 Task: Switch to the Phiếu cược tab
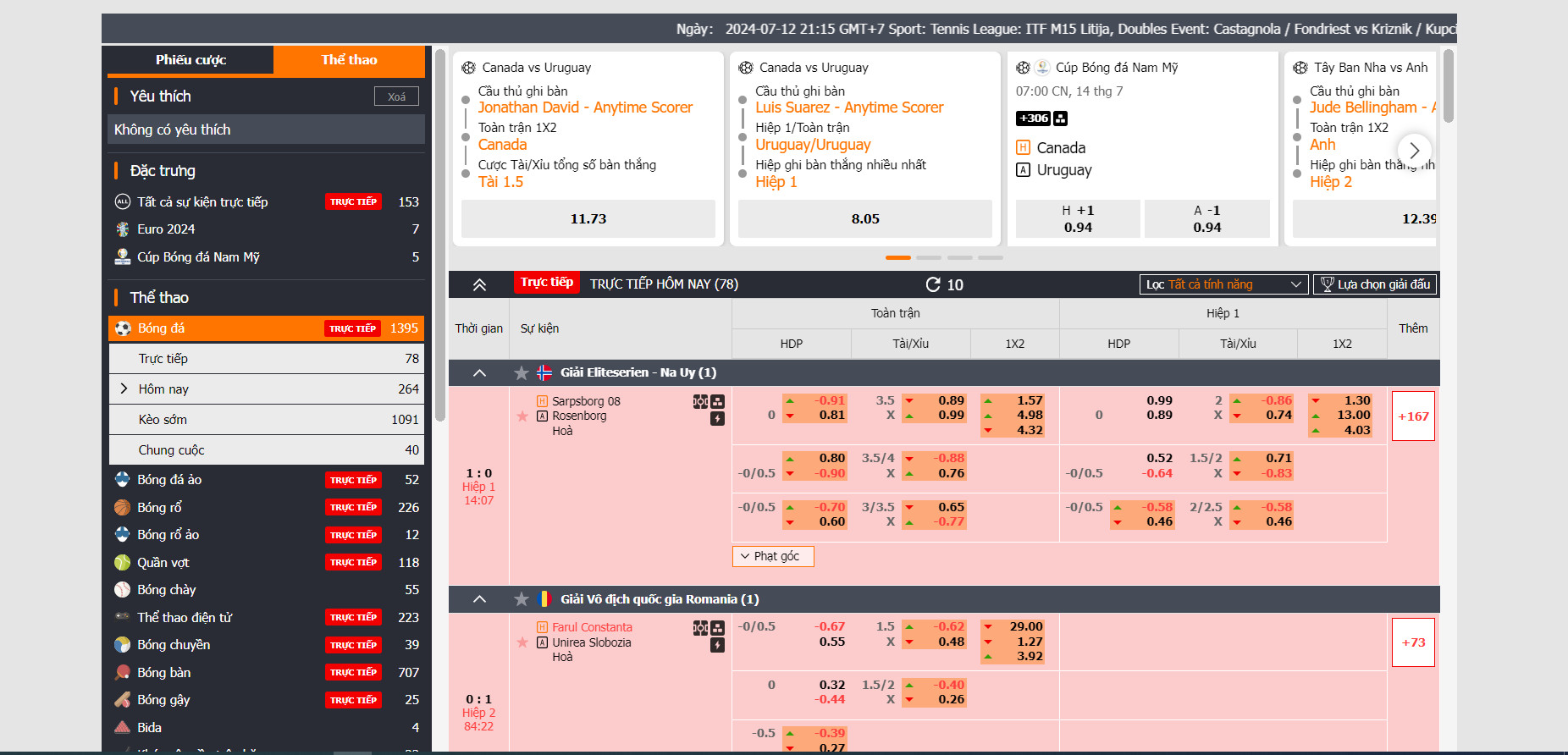tap(190, 60)
